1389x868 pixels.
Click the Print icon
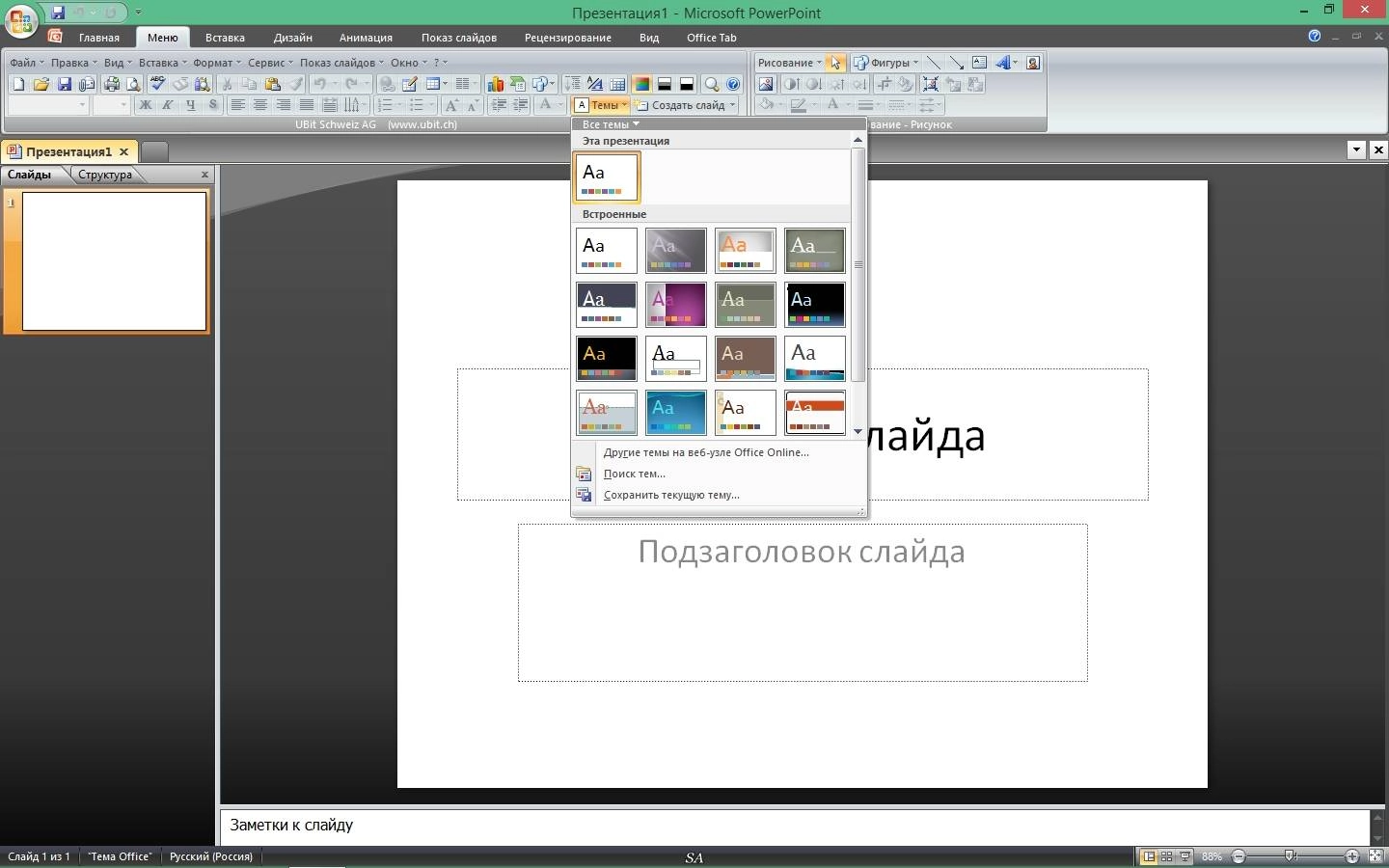coord(111,84)
